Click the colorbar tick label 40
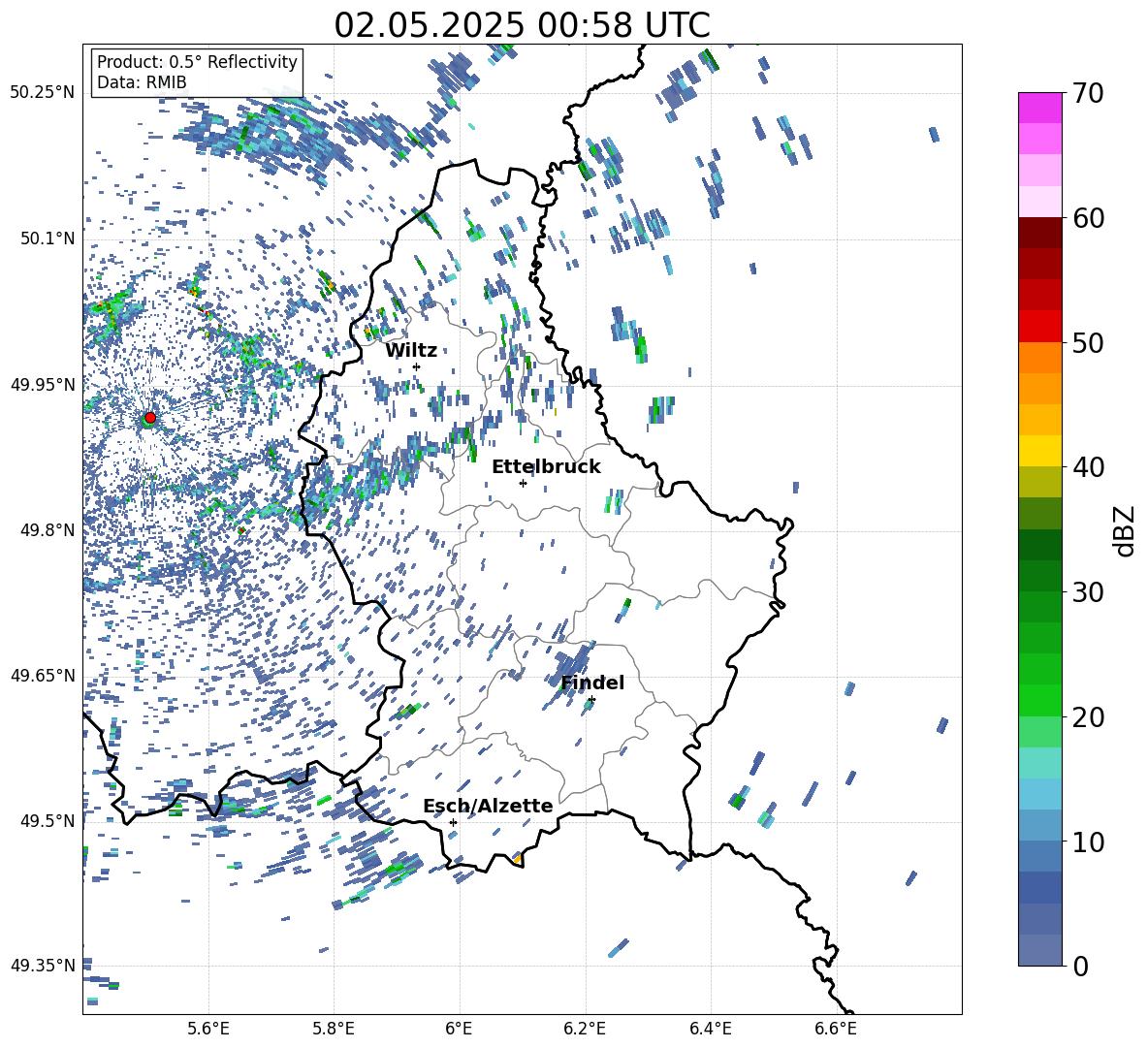Image resolution: width=1148 pixels, height=1048 pixels. click(1088, 467)
